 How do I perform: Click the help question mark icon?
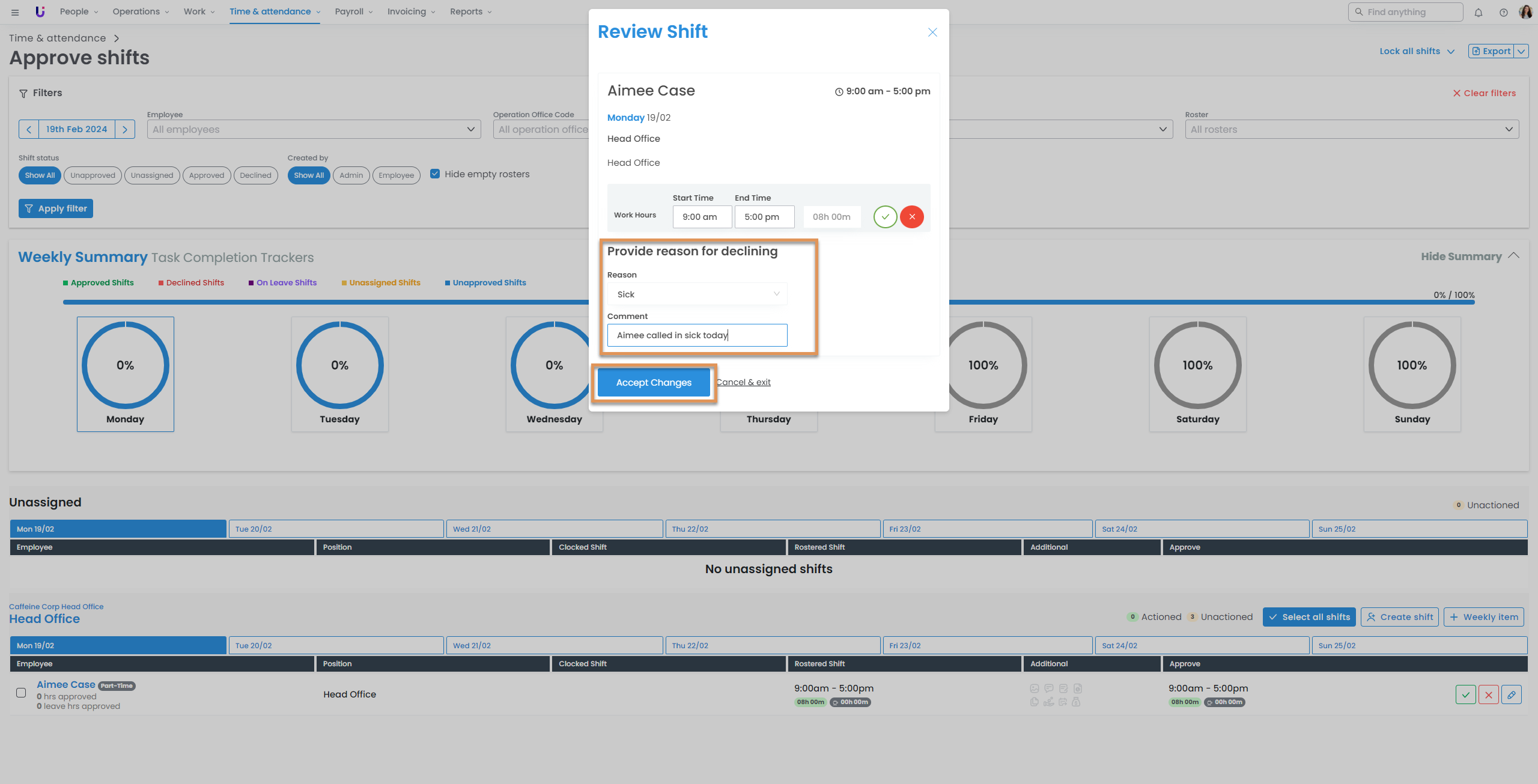pyautogui.click(x=1503, y=12)
